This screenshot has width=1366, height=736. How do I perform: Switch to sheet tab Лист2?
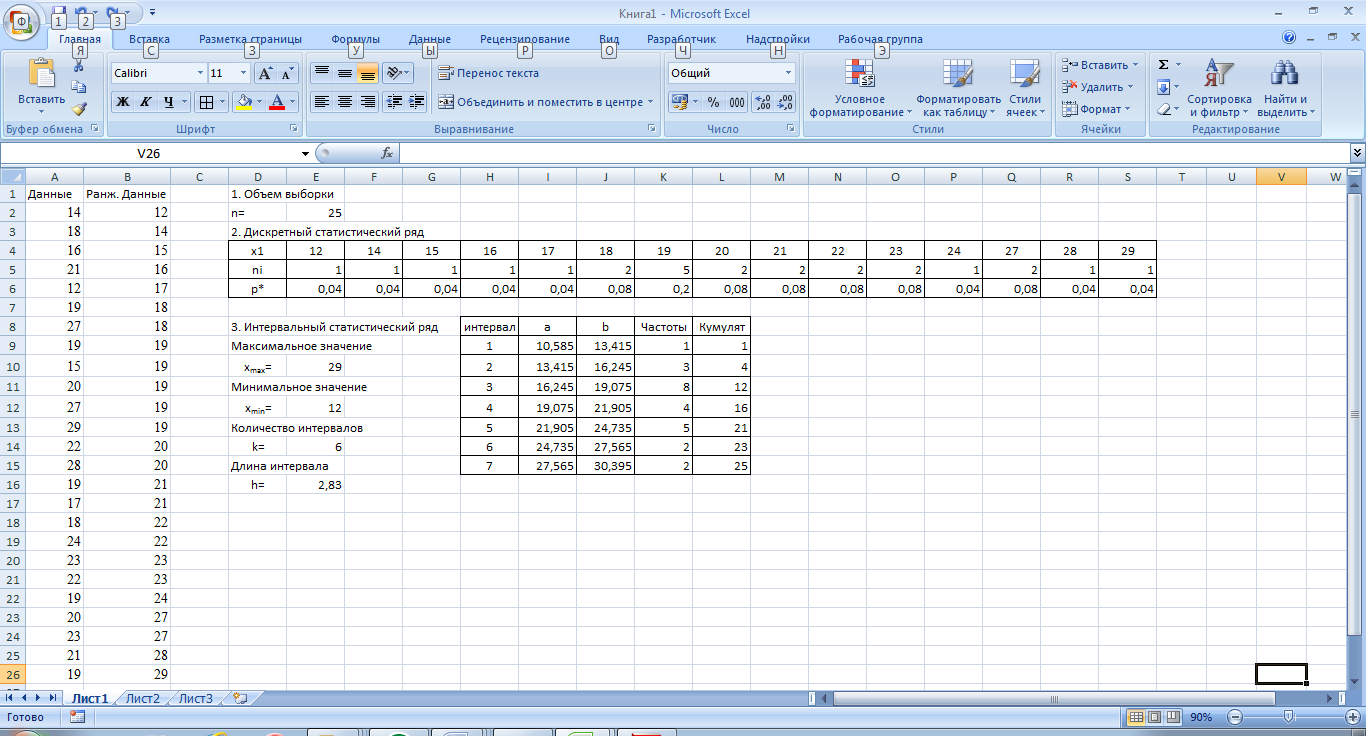[143, 698]
